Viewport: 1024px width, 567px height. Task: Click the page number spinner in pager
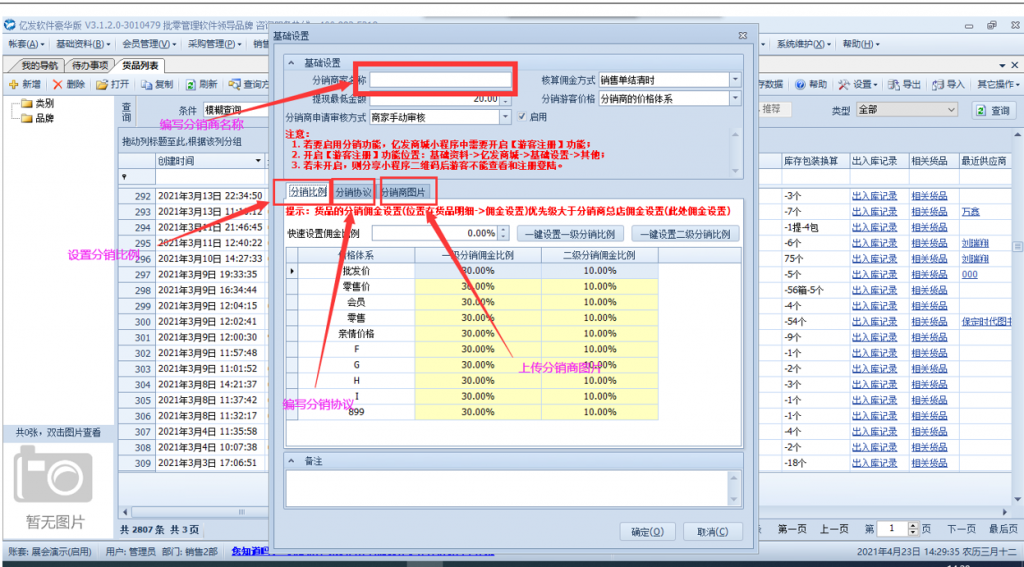[x=913, y=528]
